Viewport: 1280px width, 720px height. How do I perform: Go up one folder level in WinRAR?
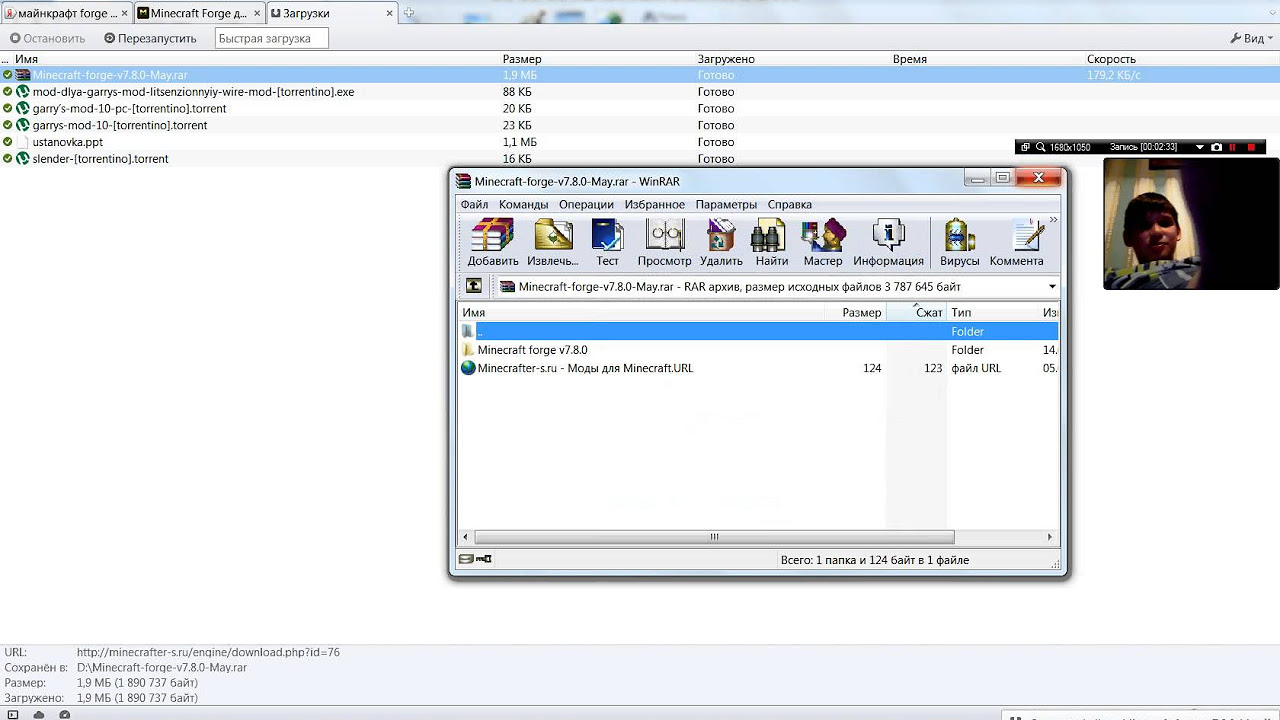point(474,286)
